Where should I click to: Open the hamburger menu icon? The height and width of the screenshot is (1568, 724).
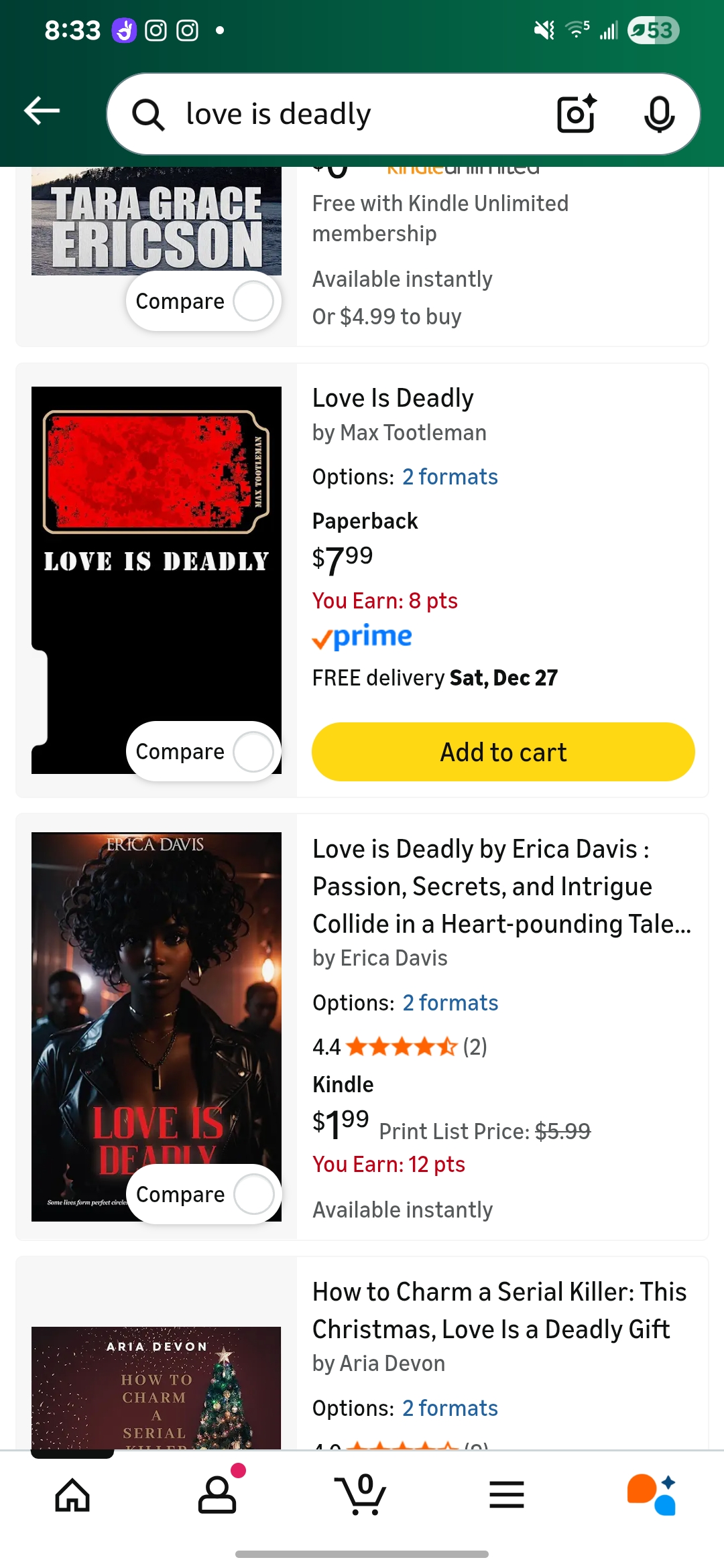(507, 1495)
